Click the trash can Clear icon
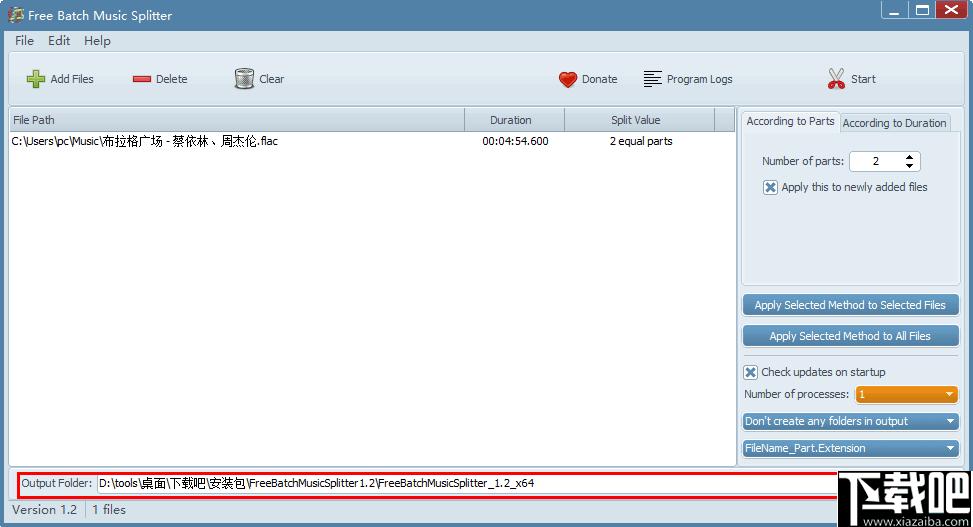This screenshot has height=527, width=973. tap(244, 79)
